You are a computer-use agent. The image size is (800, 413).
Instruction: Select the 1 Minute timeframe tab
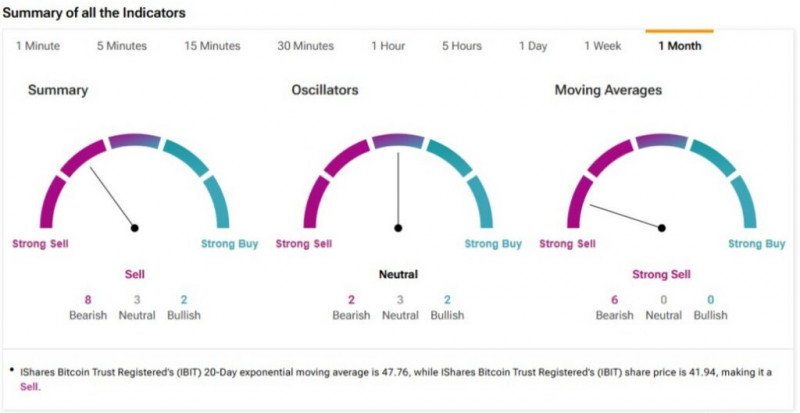coord(38,46)
